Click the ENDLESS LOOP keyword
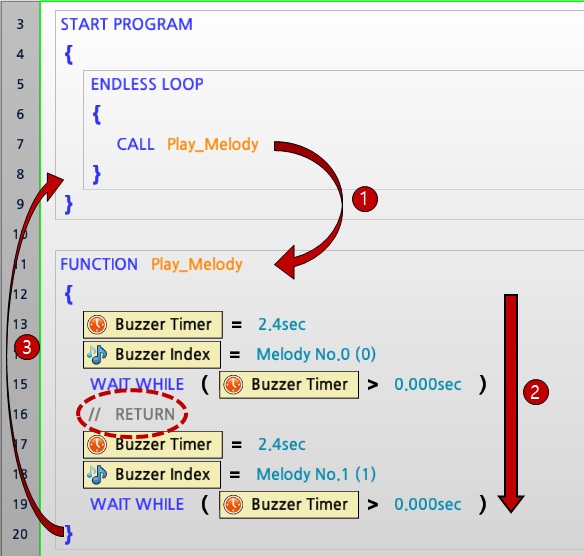The image size is (584, 556). coord(147,84)
